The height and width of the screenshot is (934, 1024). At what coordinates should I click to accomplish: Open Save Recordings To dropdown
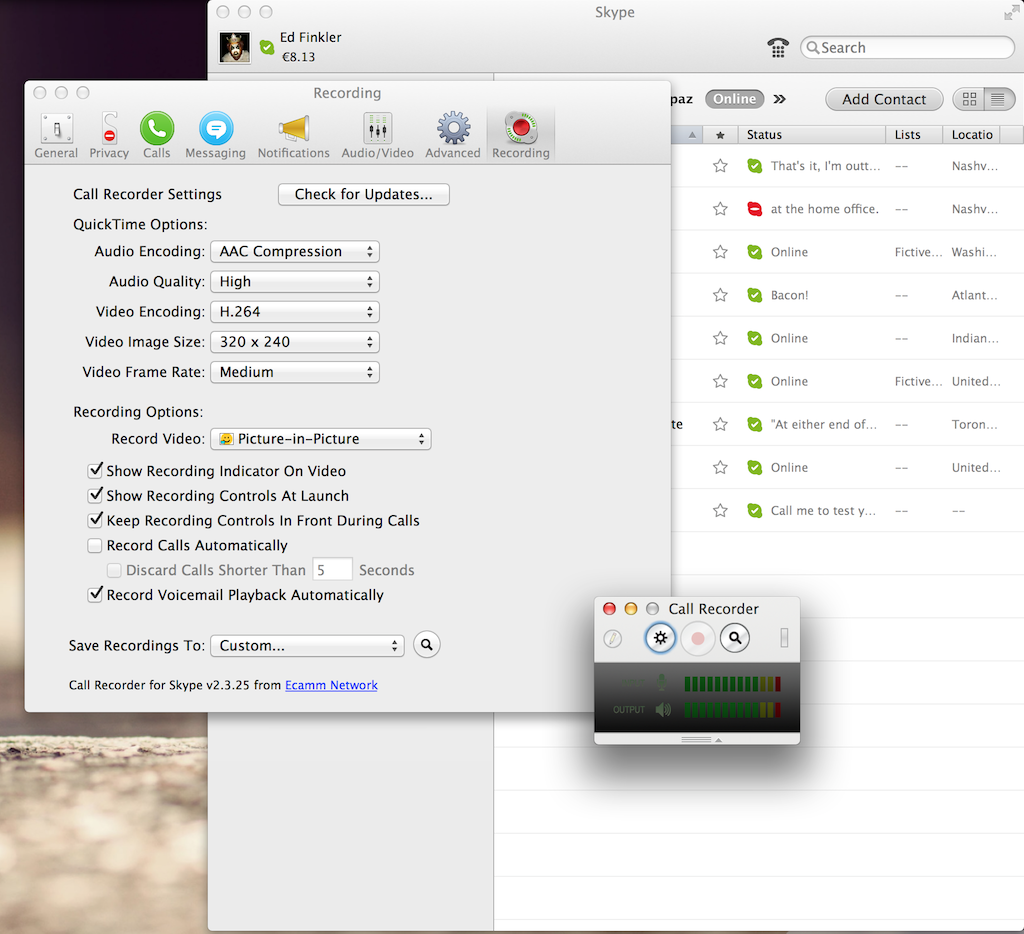[307, 645]
